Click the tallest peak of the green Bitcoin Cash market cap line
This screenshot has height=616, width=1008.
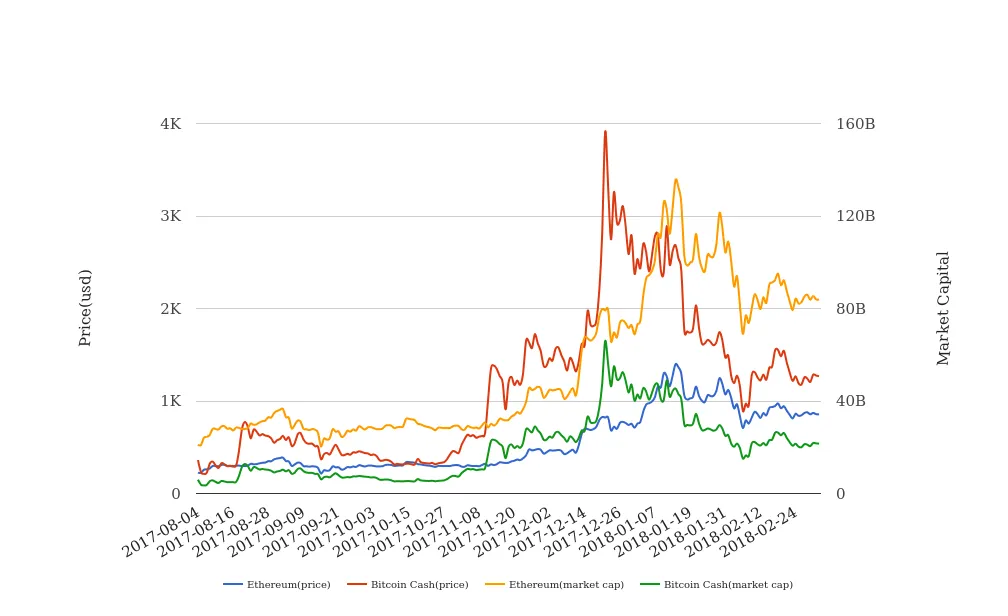(605, 341)
